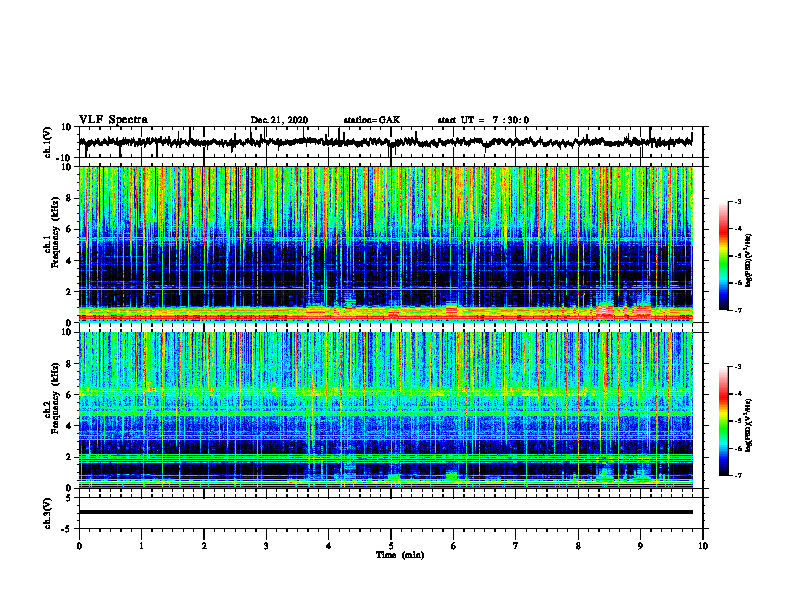Click Time axis tick label "3"
Screen dimensions: 792x612
[266, 546]
